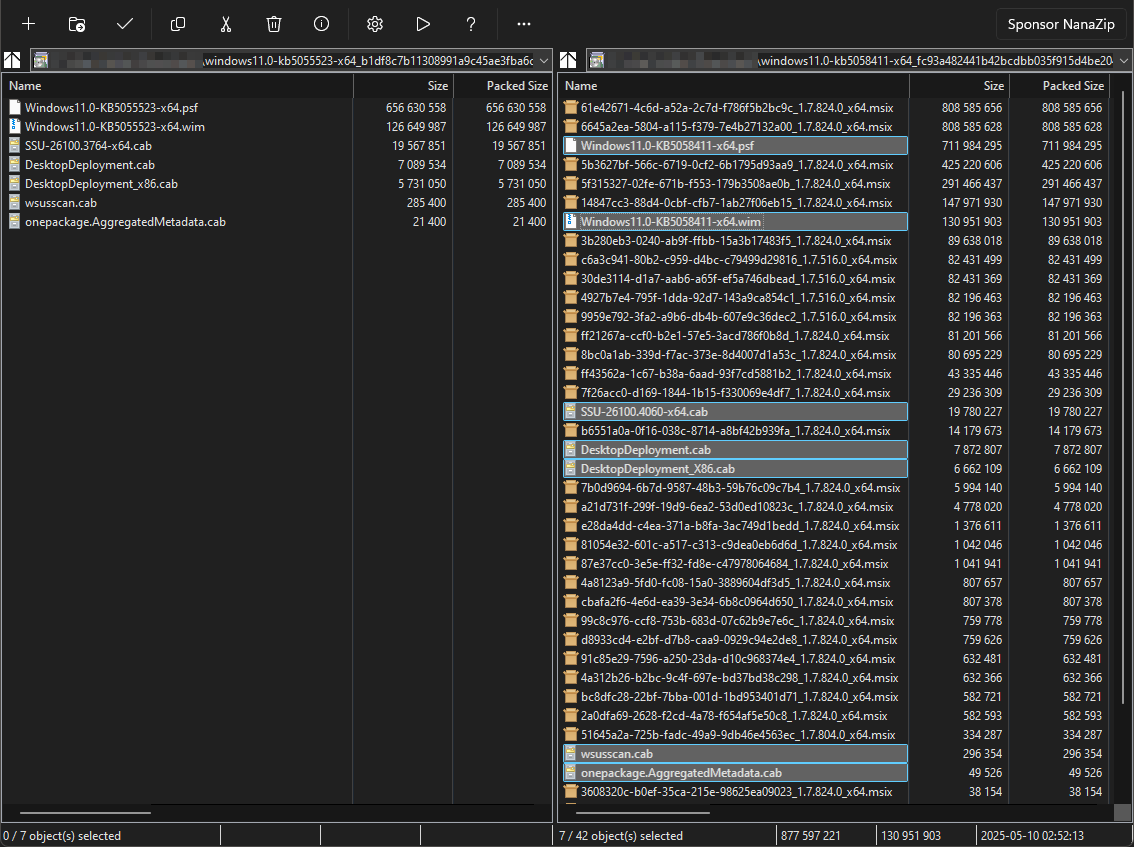Screen dimensions: 1134x847
Task: Click the play-triangle toolbar icon
Action: 423,24
